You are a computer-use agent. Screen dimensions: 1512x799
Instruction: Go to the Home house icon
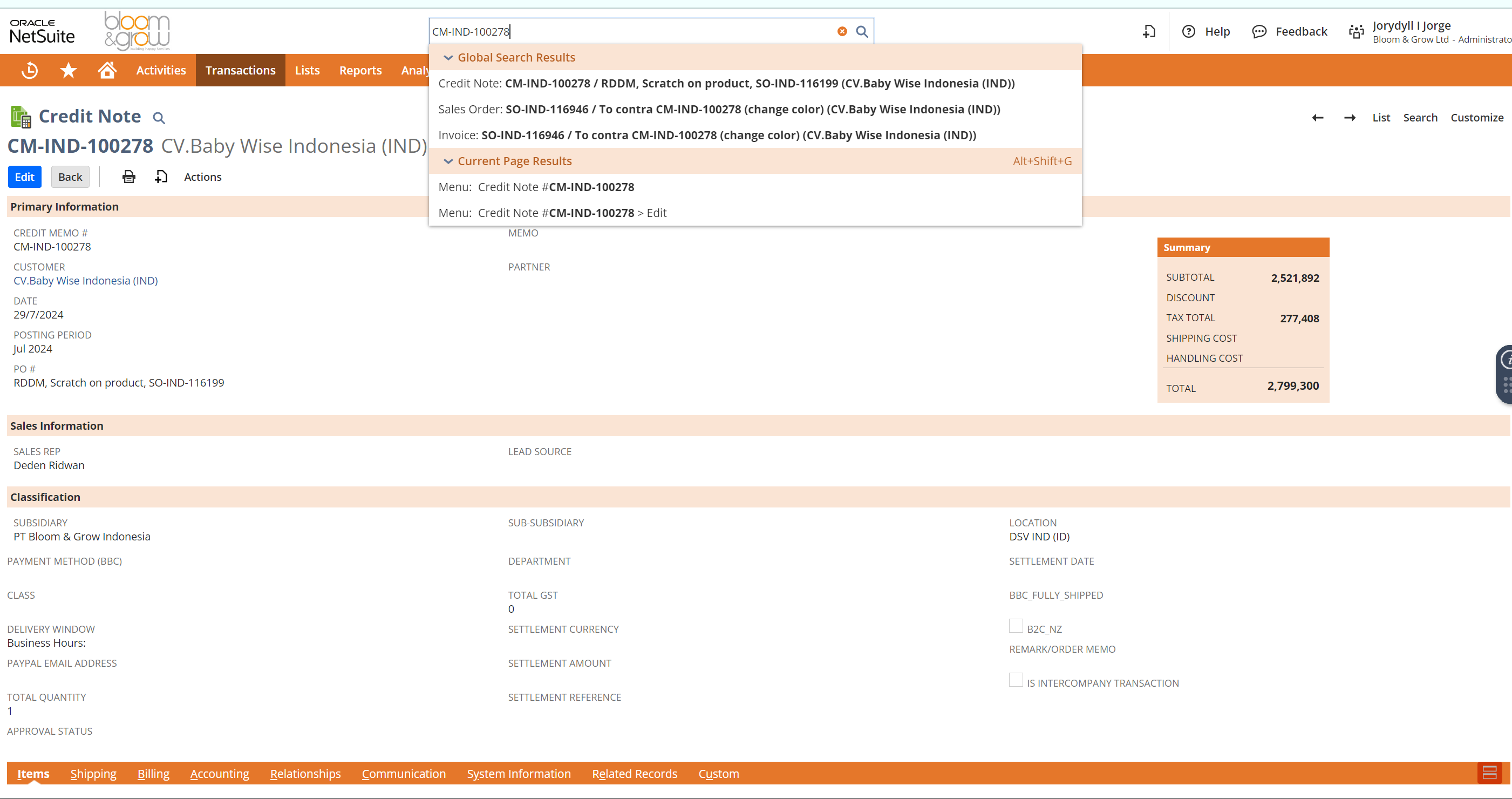pyautogui.click(x=107, y=70)
